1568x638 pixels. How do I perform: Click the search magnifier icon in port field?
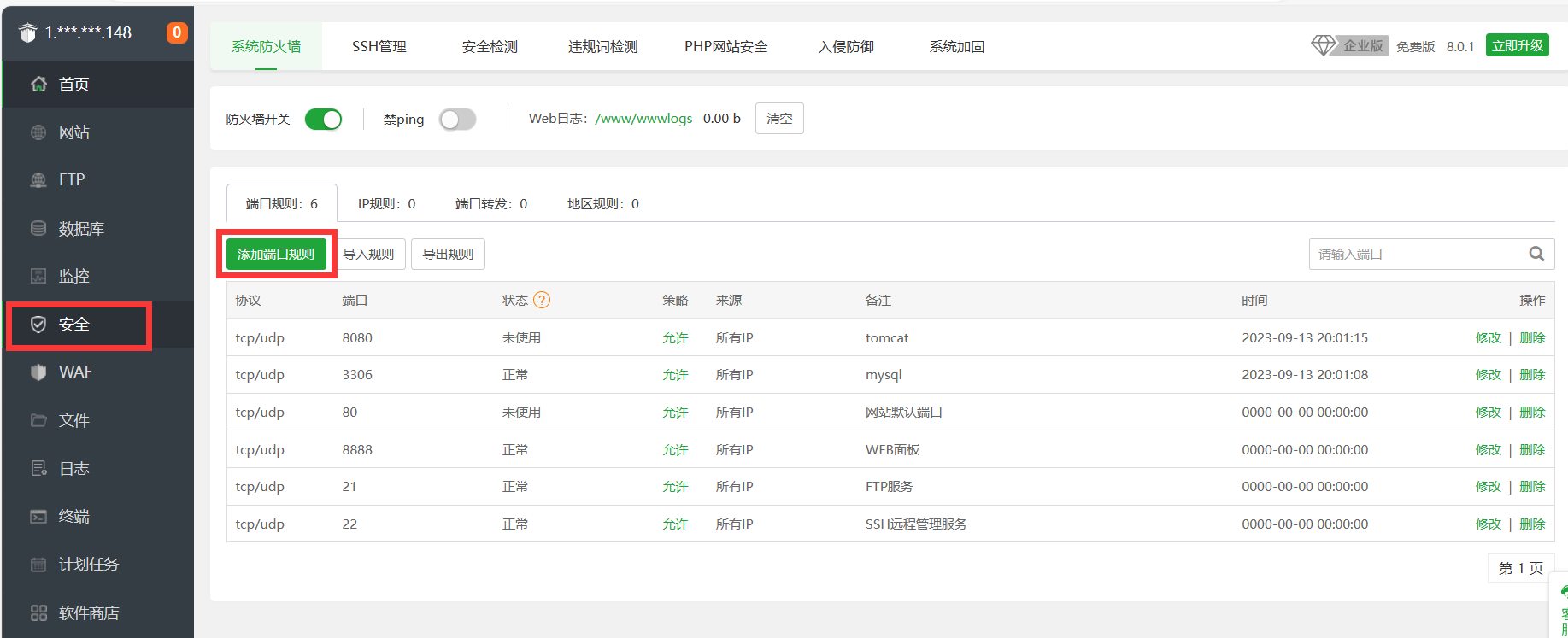[1536, 254]
